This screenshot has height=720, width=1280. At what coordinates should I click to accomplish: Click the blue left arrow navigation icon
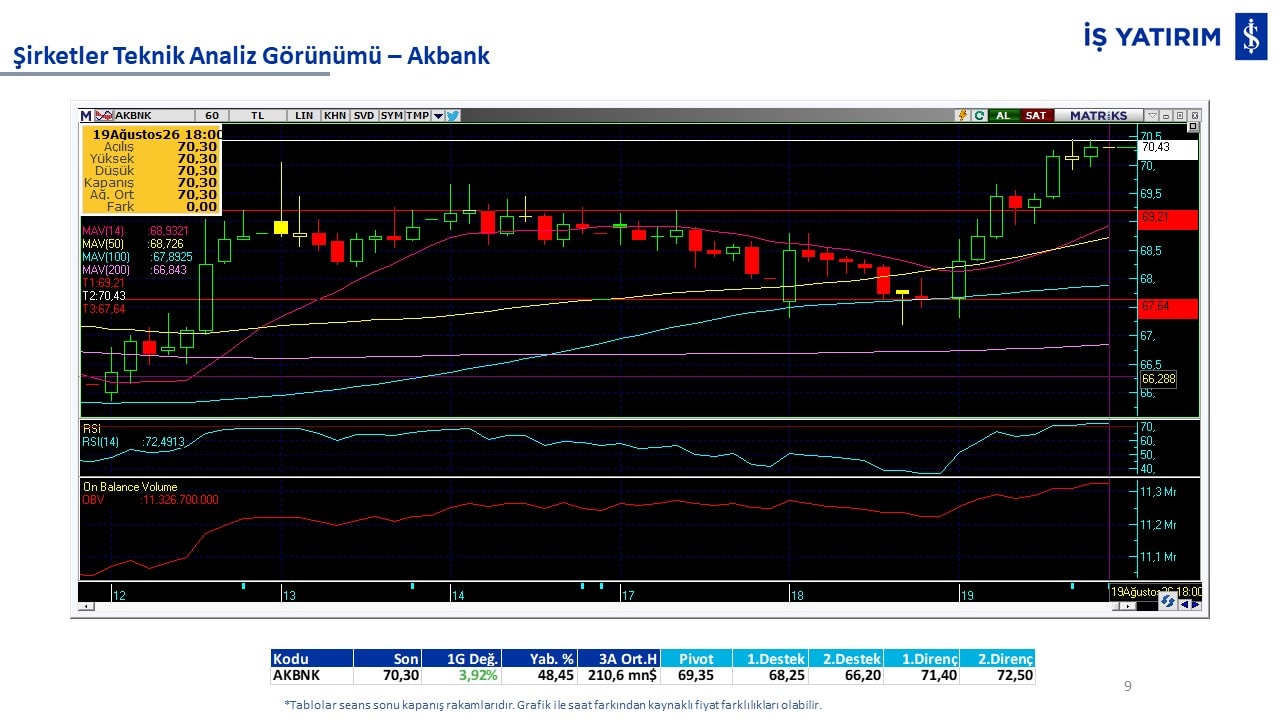[1184, 603]
